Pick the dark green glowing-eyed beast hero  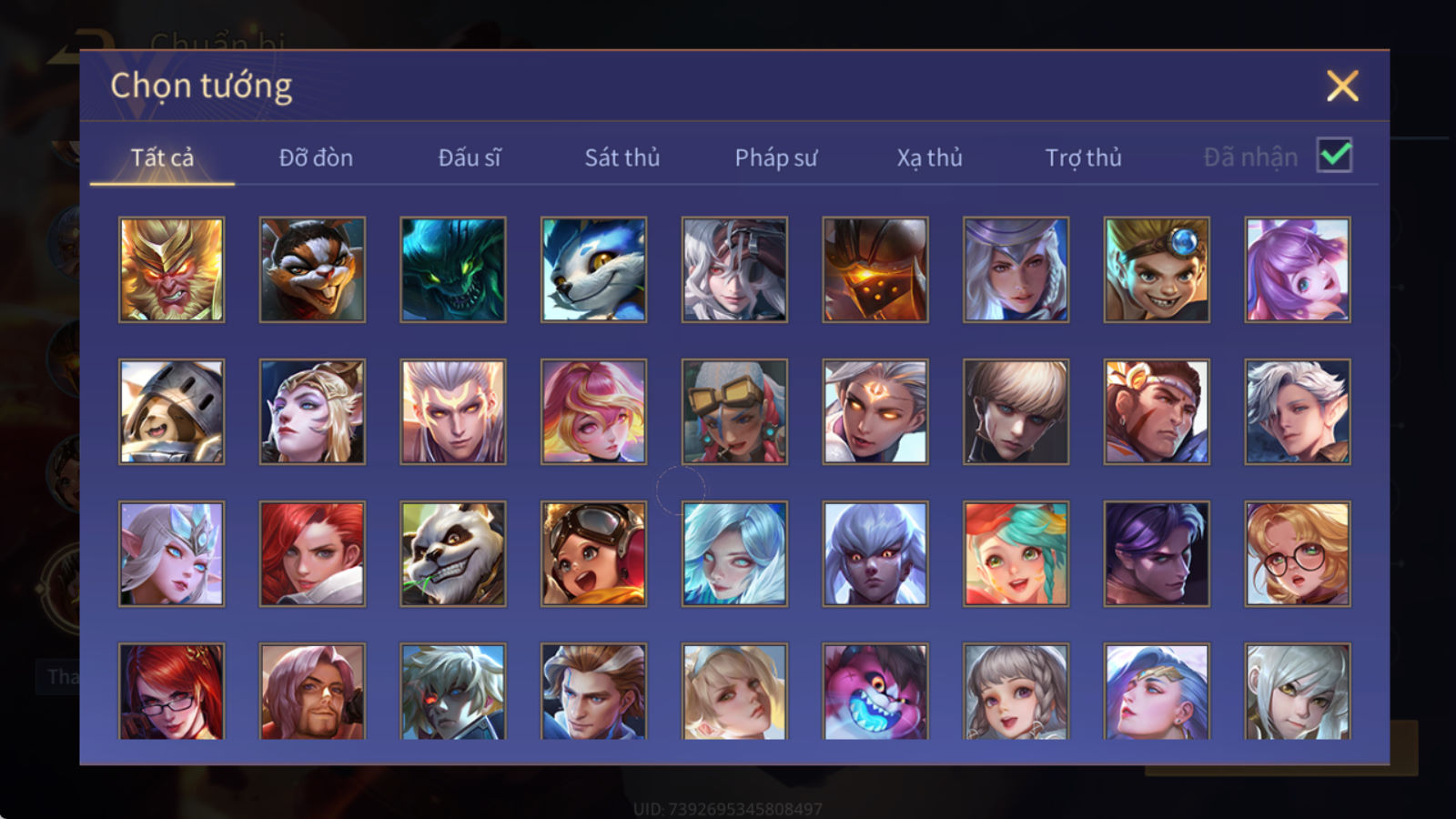tap(453, 269)
